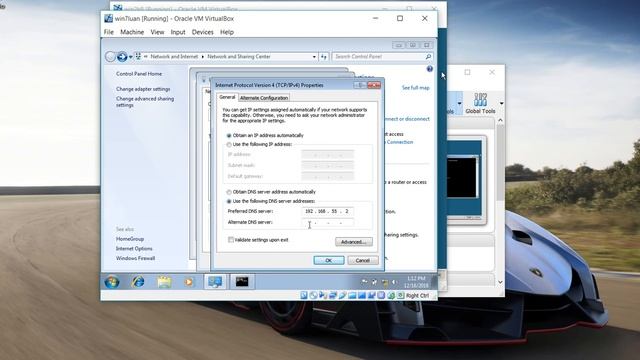640x360 pixels.
Task: Click the USB devices status icon
Action: [342, 295]
